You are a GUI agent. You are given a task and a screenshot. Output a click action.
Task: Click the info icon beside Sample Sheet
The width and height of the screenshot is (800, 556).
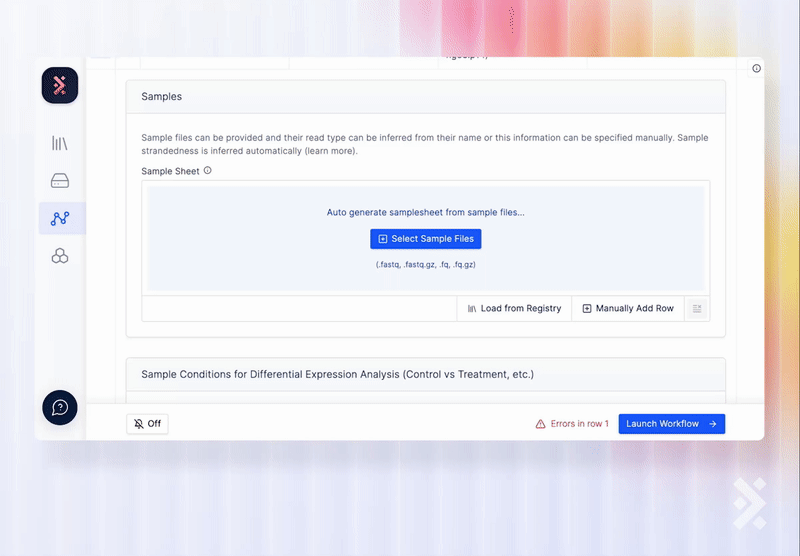[208, 170]
